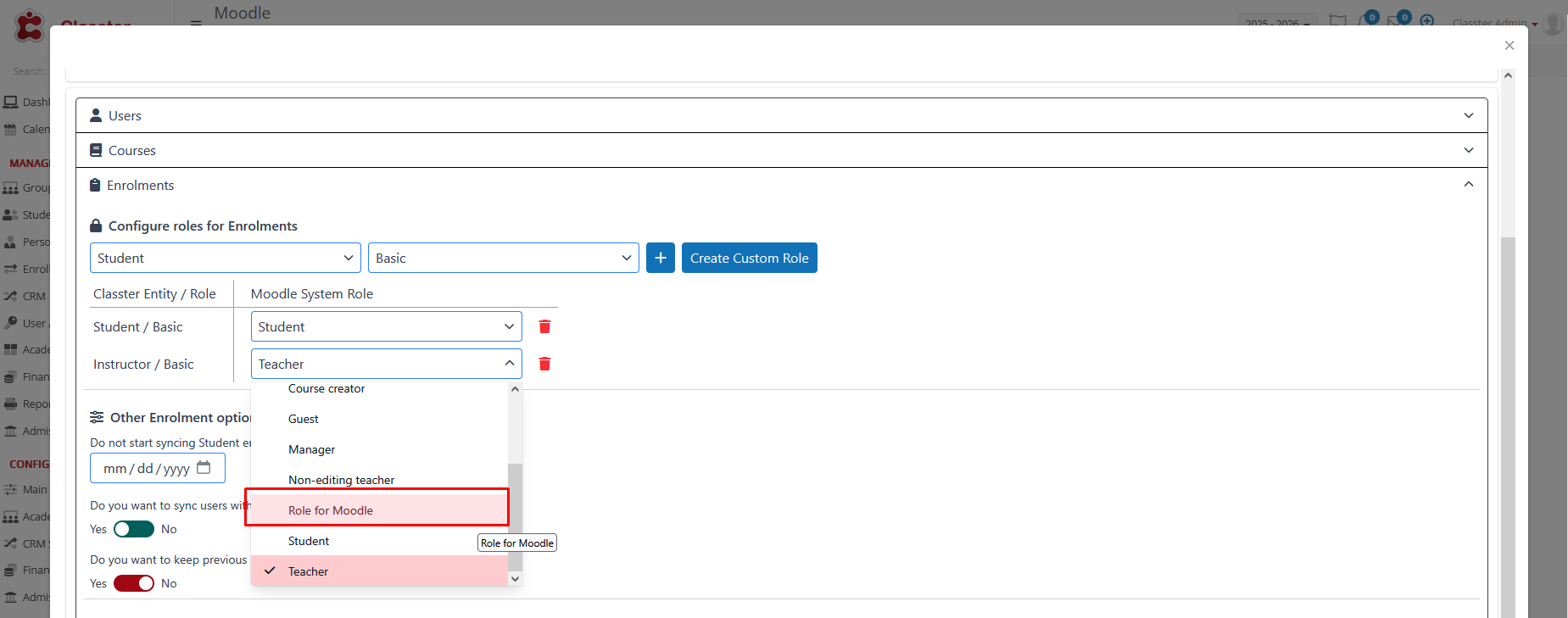This screenshot has width=1568, height=618.
Task: Click the Classter logo icon
Action: coord(30,25)
